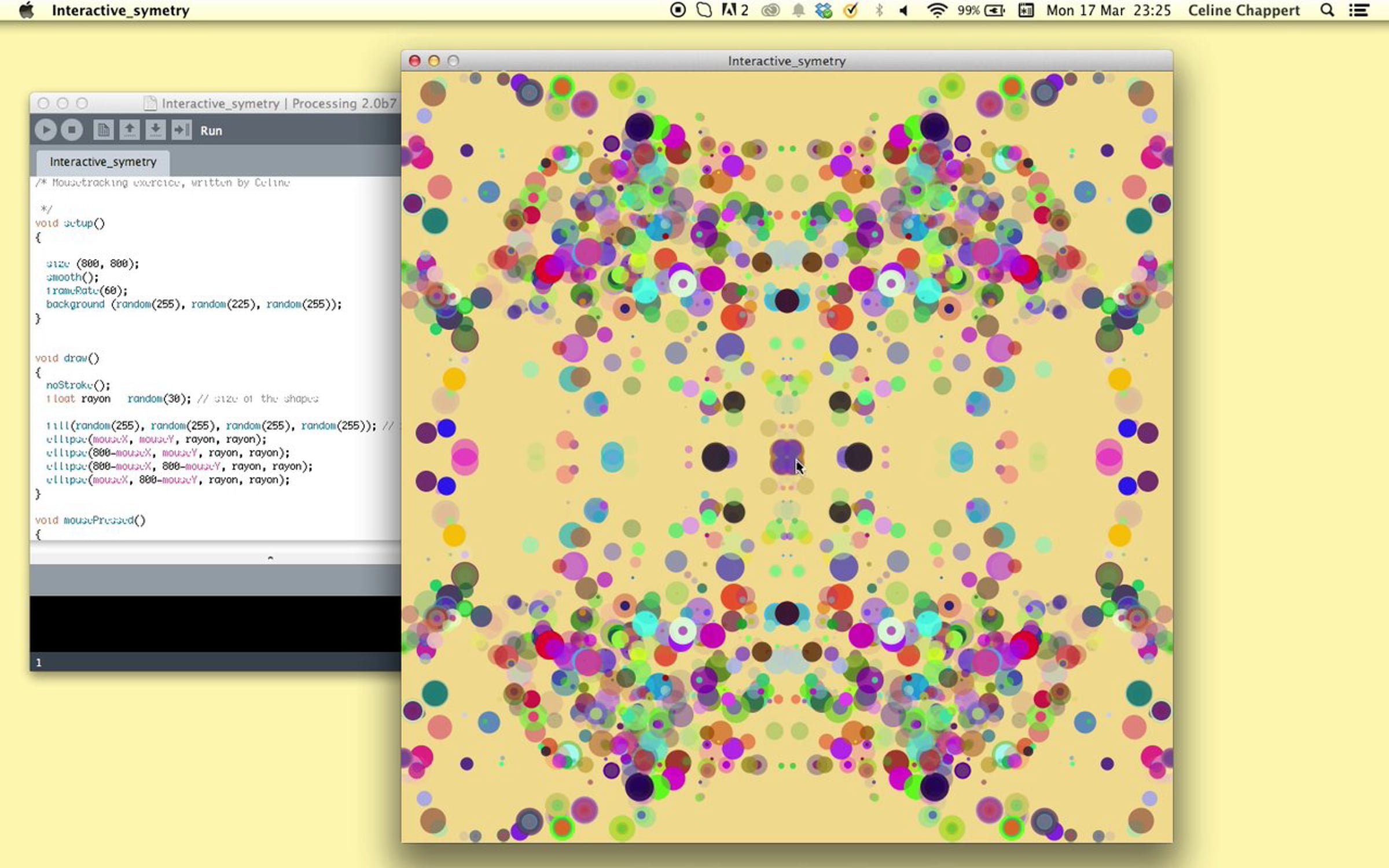Image resolution: width=1389 pixels, height=868 pixels.
Task: Click the Open sketch arrow-up icon
Action: point(129,130)
